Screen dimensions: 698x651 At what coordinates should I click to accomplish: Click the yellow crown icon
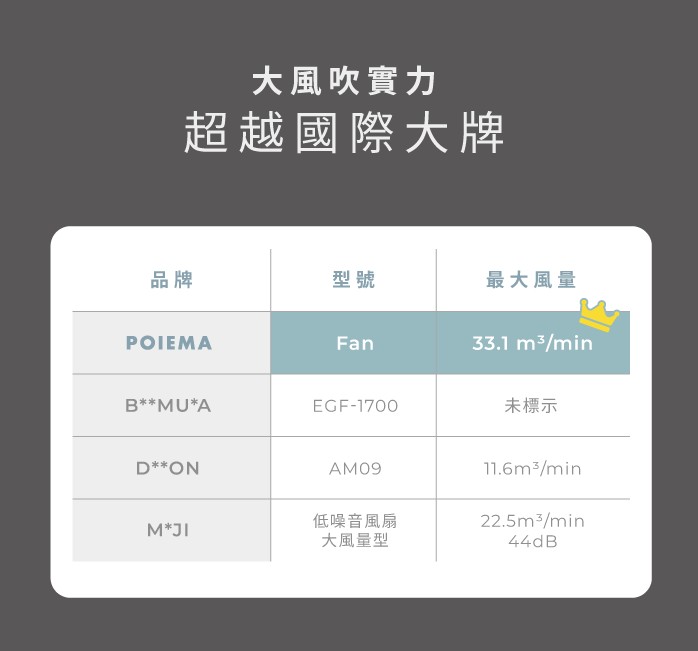click(x=599, y=314)
